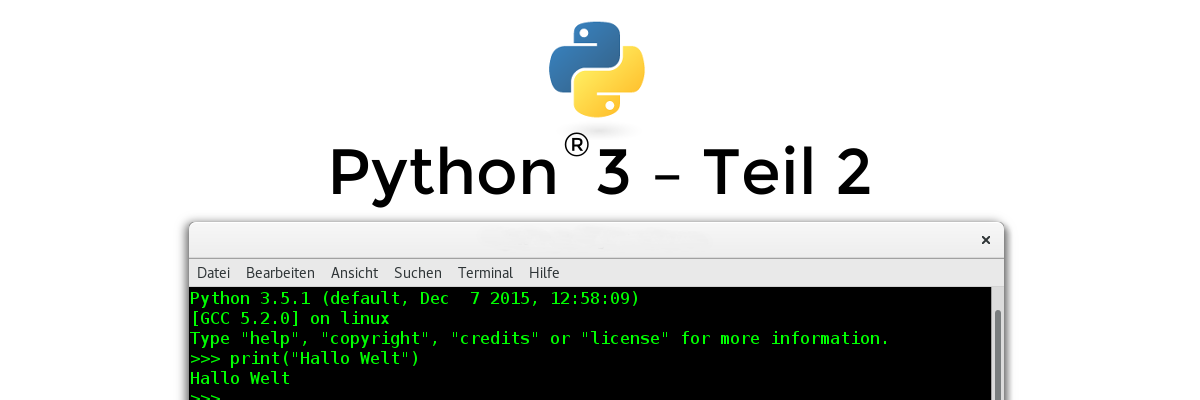
Task: Open the Suchen menu
Action: tap(418, 273)
